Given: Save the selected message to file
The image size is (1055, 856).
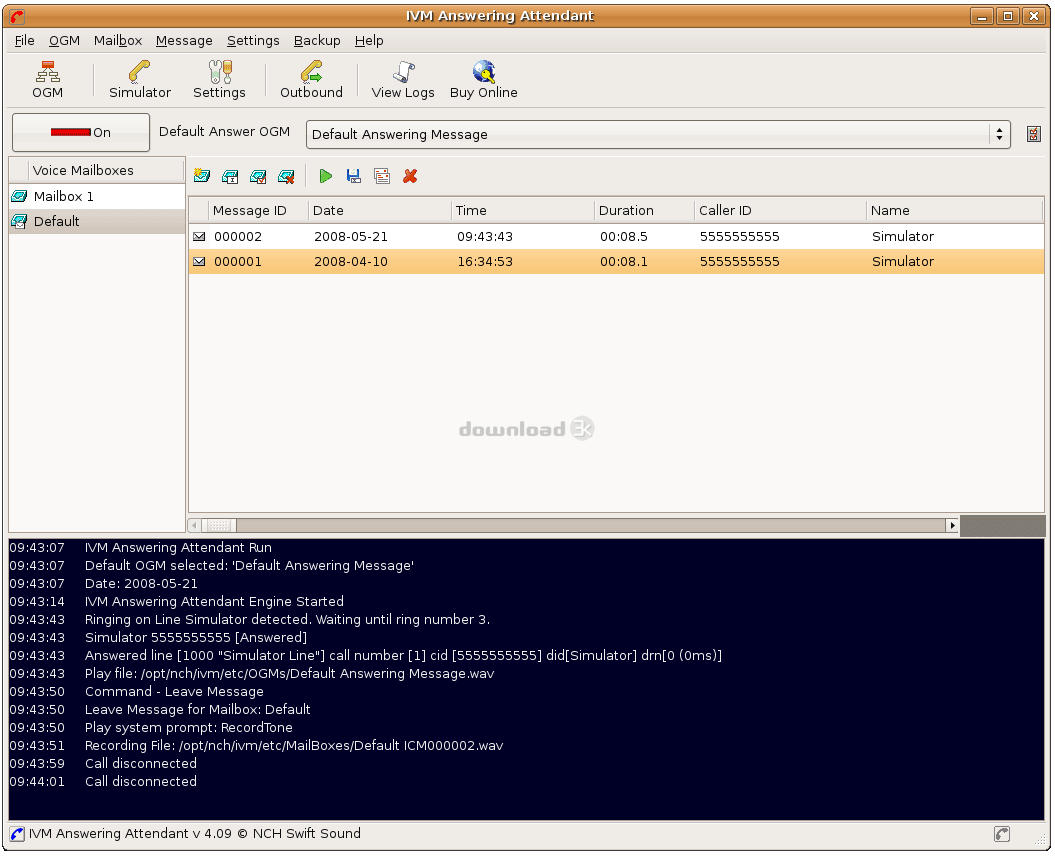Looking at the screenshot, I should pyautogui.click(x=354, y=176).
